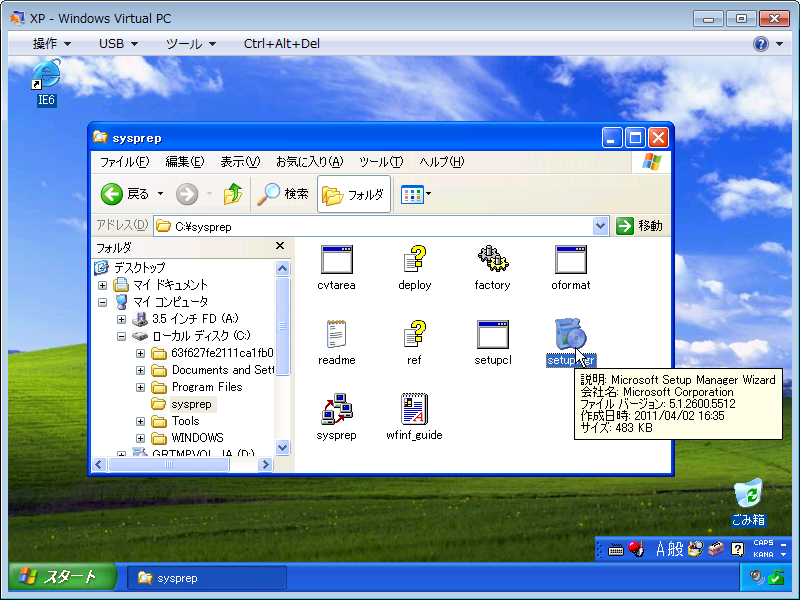Open the Help menu in Explorer
The height and width of the screenshot is (600, 800).
441,162
